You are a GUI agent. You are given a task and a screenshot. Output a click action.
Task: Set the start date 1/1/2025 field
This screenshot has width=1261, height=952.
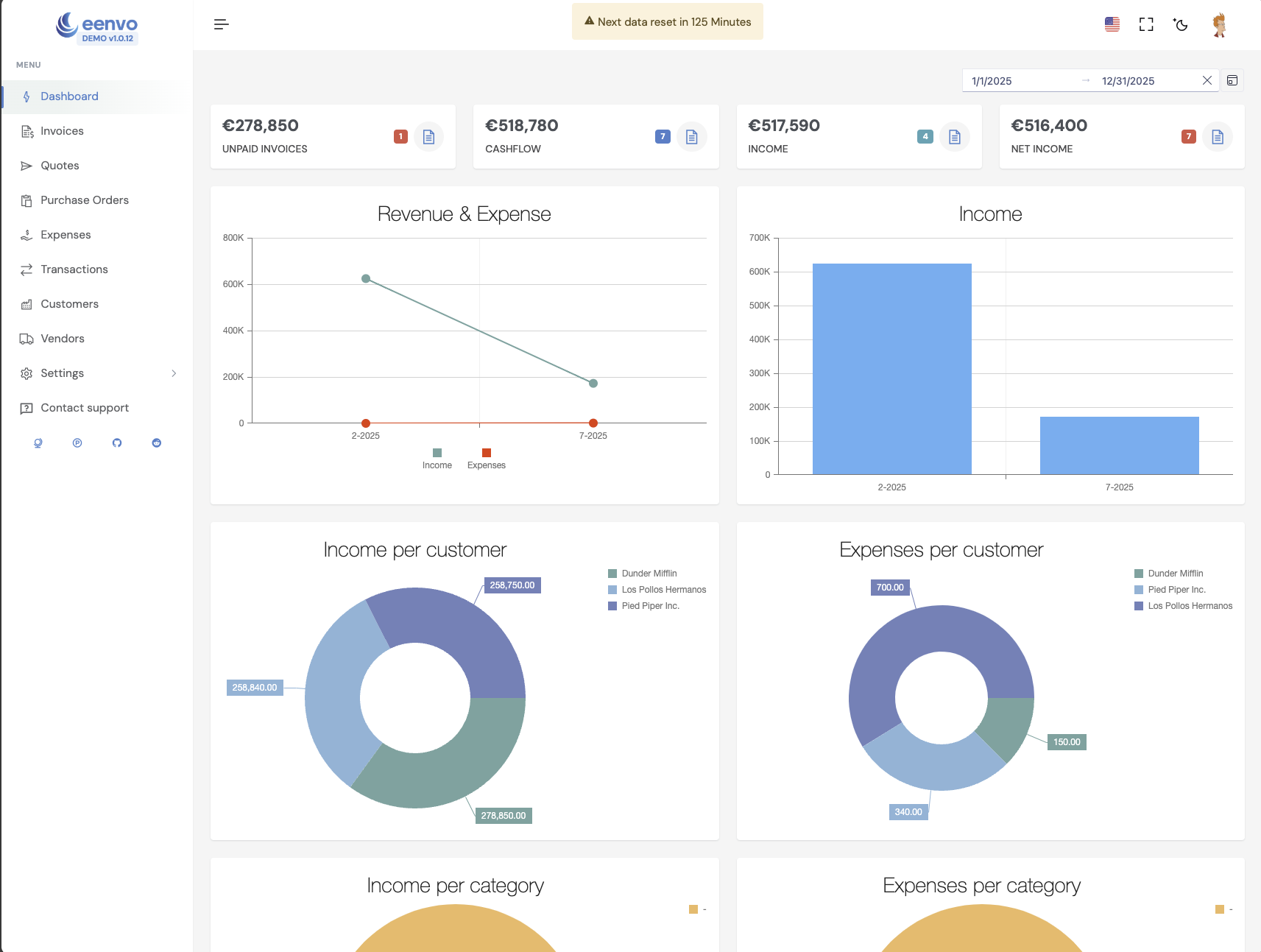(1020, 81)
